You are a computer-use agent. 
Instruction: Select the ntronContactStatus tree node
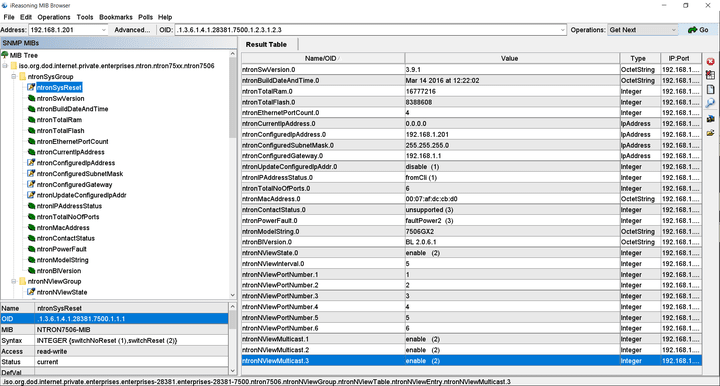[66, 238]
